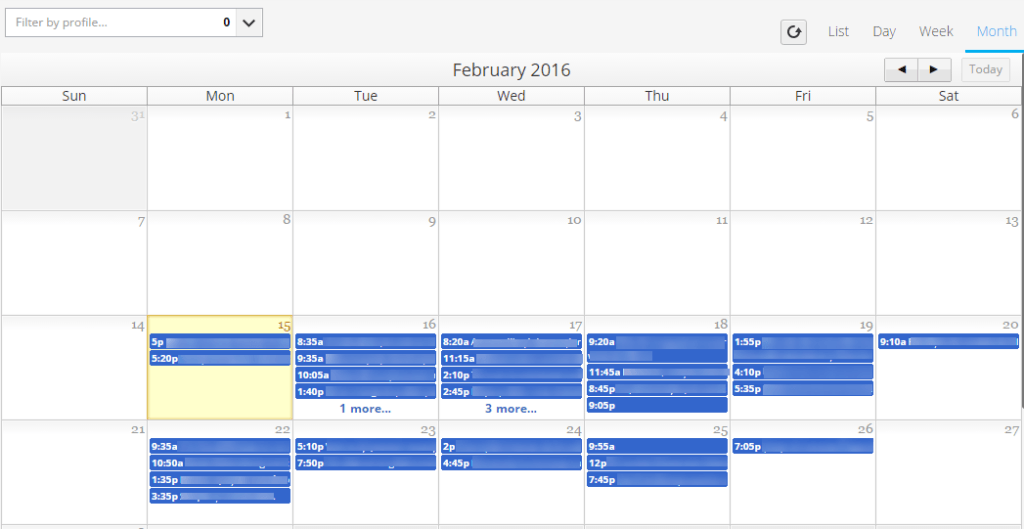The height and width of the screenshot is (529, 1024).
Task: Click the 9:10a event on Saturday 20
Action: tap(948, 342)
